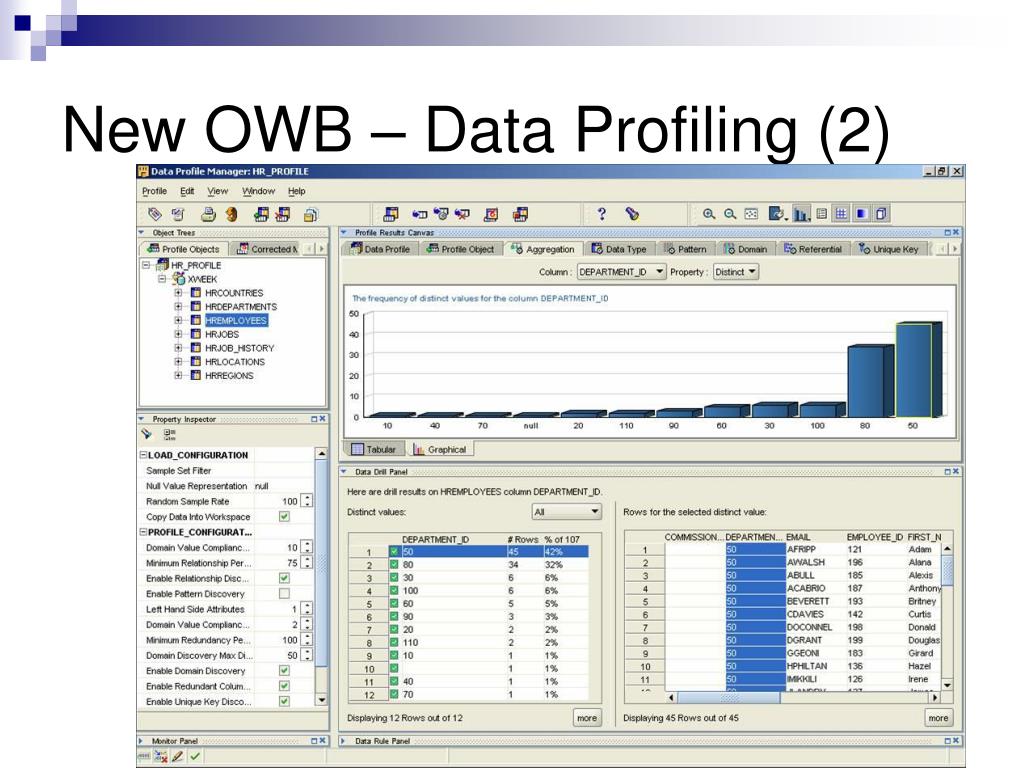Open the Column DEPARTMENT_ID dropdown
The height and width of the screenshot is (768, 1024).
[x=621, y=272]
